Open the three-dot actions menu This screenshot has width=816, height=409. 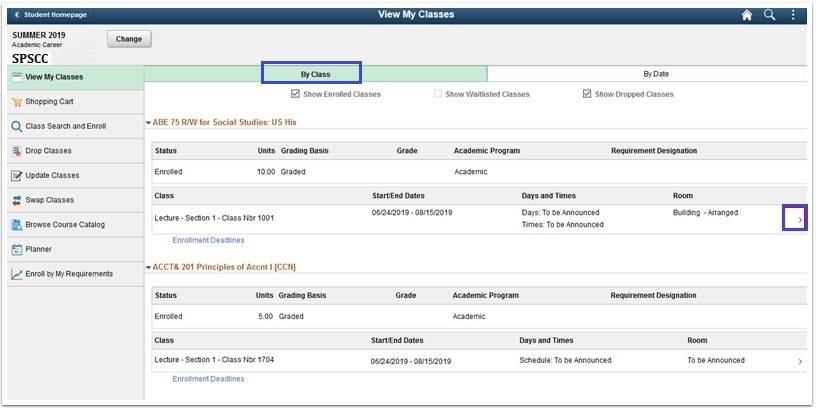pyautogui.click(x=793, y=15)
